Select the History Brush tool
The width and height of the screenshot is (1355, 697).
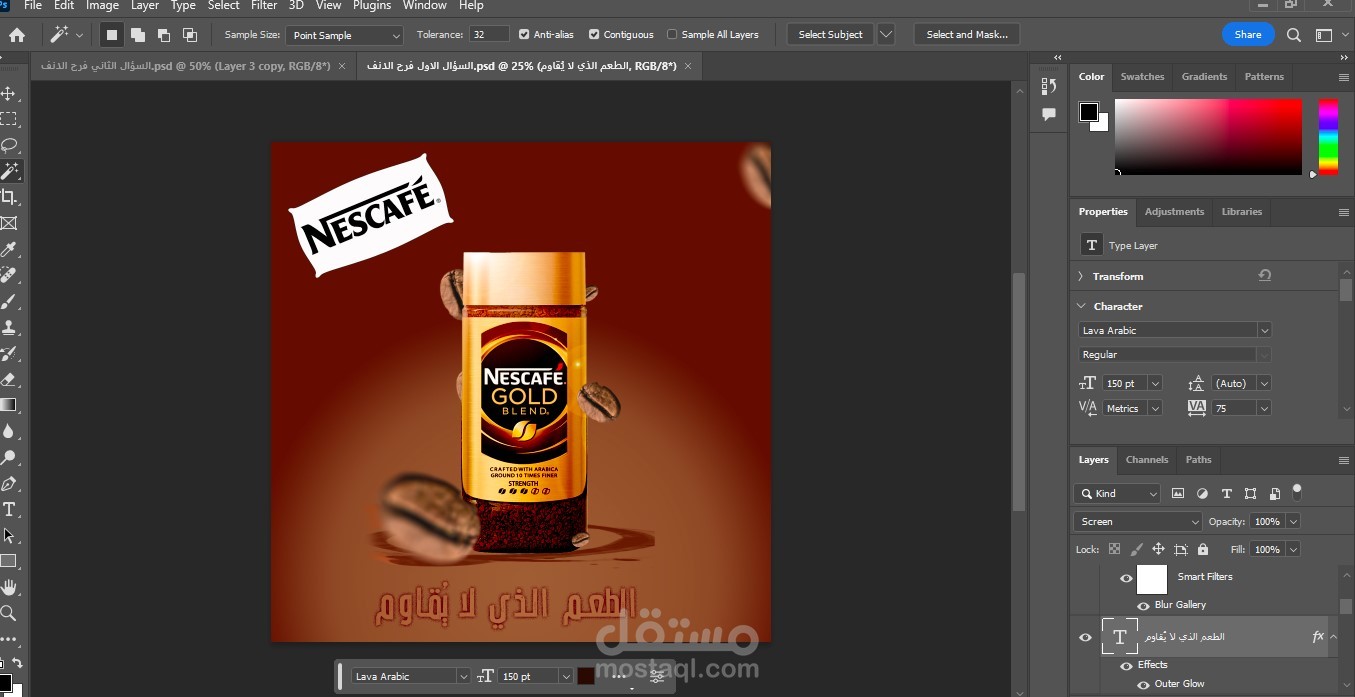tap(9, 353)
